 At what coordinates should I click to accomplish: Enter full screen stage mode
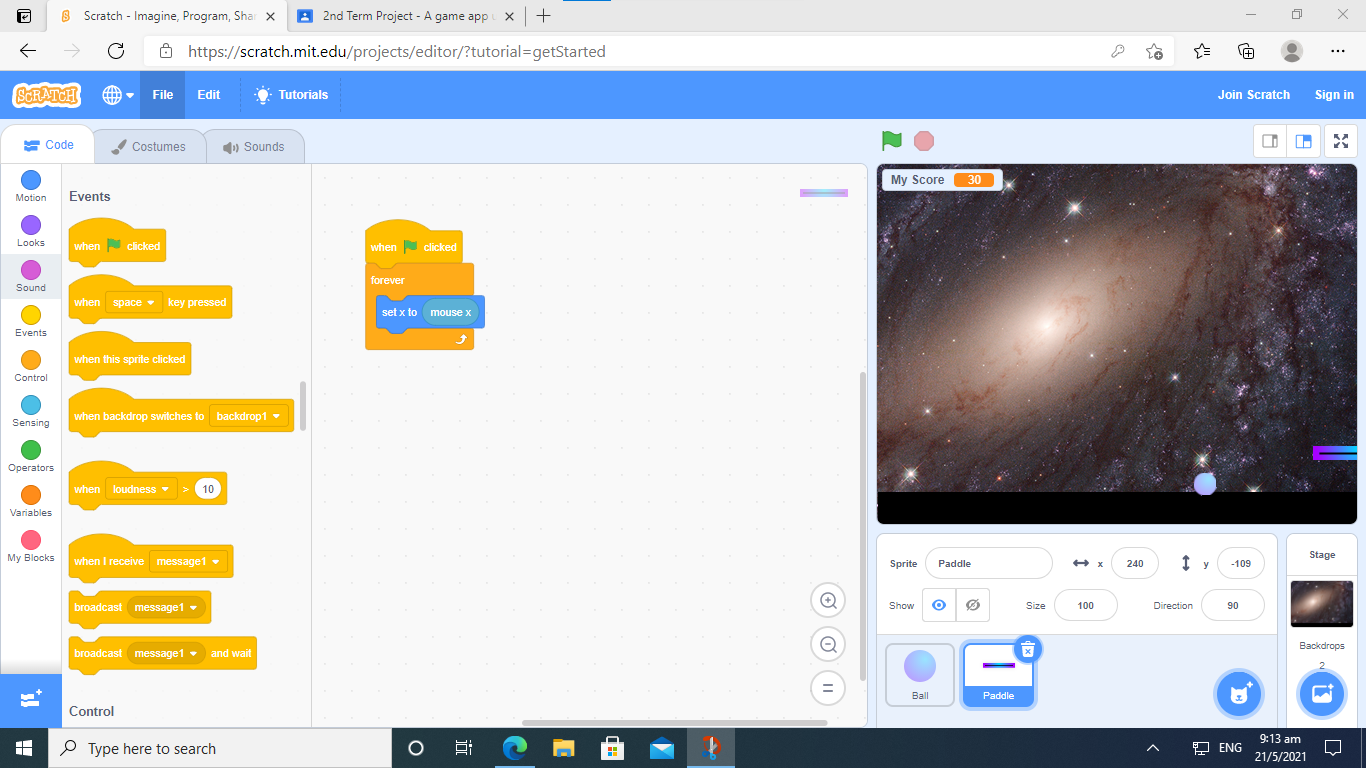point(1341,141)
